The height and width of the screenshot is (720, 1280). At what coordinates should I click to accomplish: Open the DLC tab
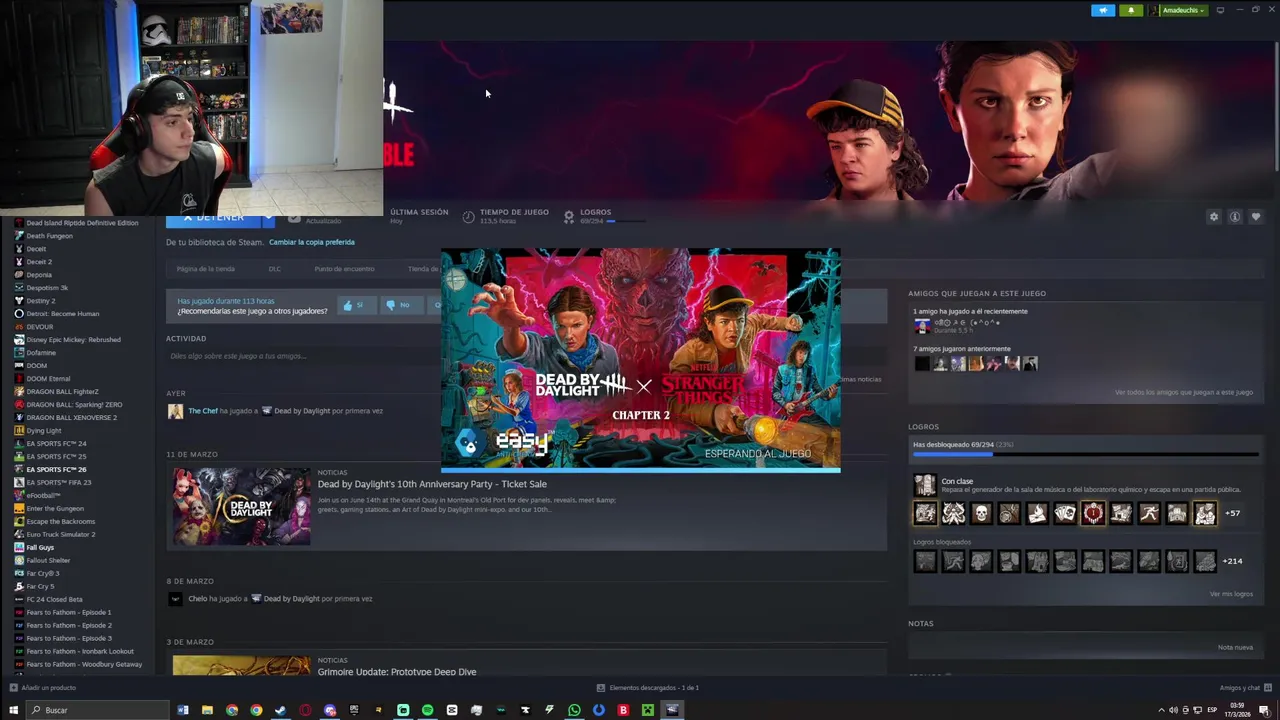(274, 269)
